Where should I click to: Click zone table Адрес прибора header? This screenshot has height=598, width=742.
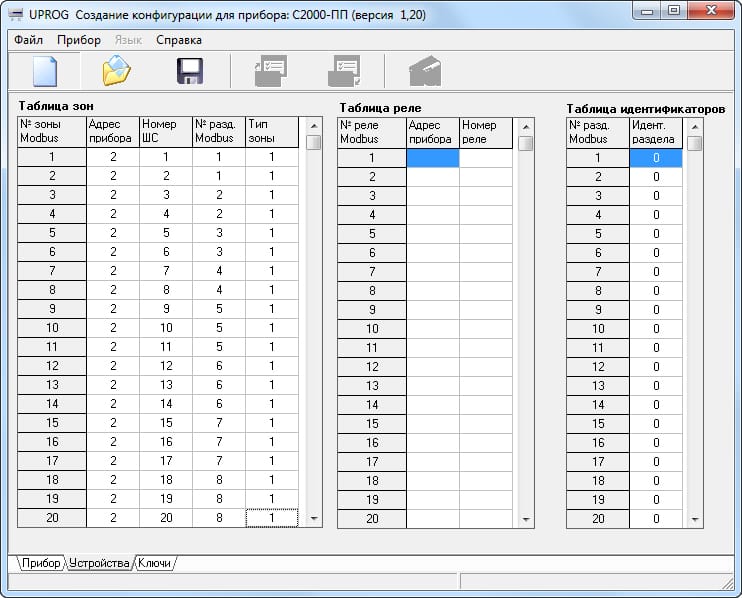(113, 132)
